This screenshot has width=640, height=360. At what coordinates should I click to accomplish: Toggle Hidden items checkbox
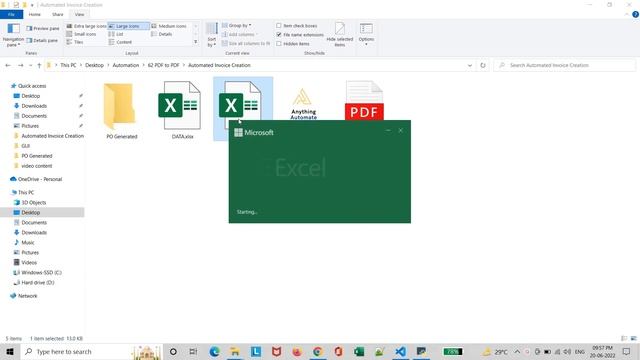pyautogui.click(x=293, y=44)
